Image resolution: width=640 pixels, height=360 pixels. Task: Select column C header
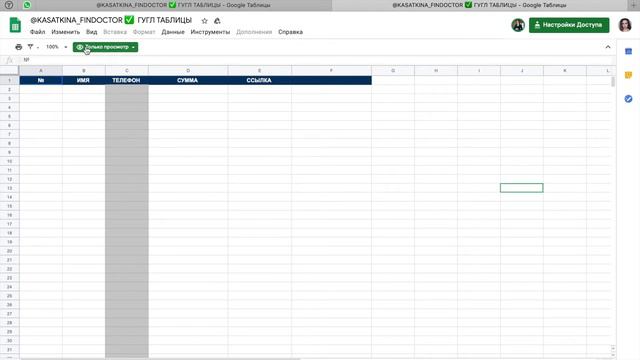pyautogui.click(x=127, y=71)
